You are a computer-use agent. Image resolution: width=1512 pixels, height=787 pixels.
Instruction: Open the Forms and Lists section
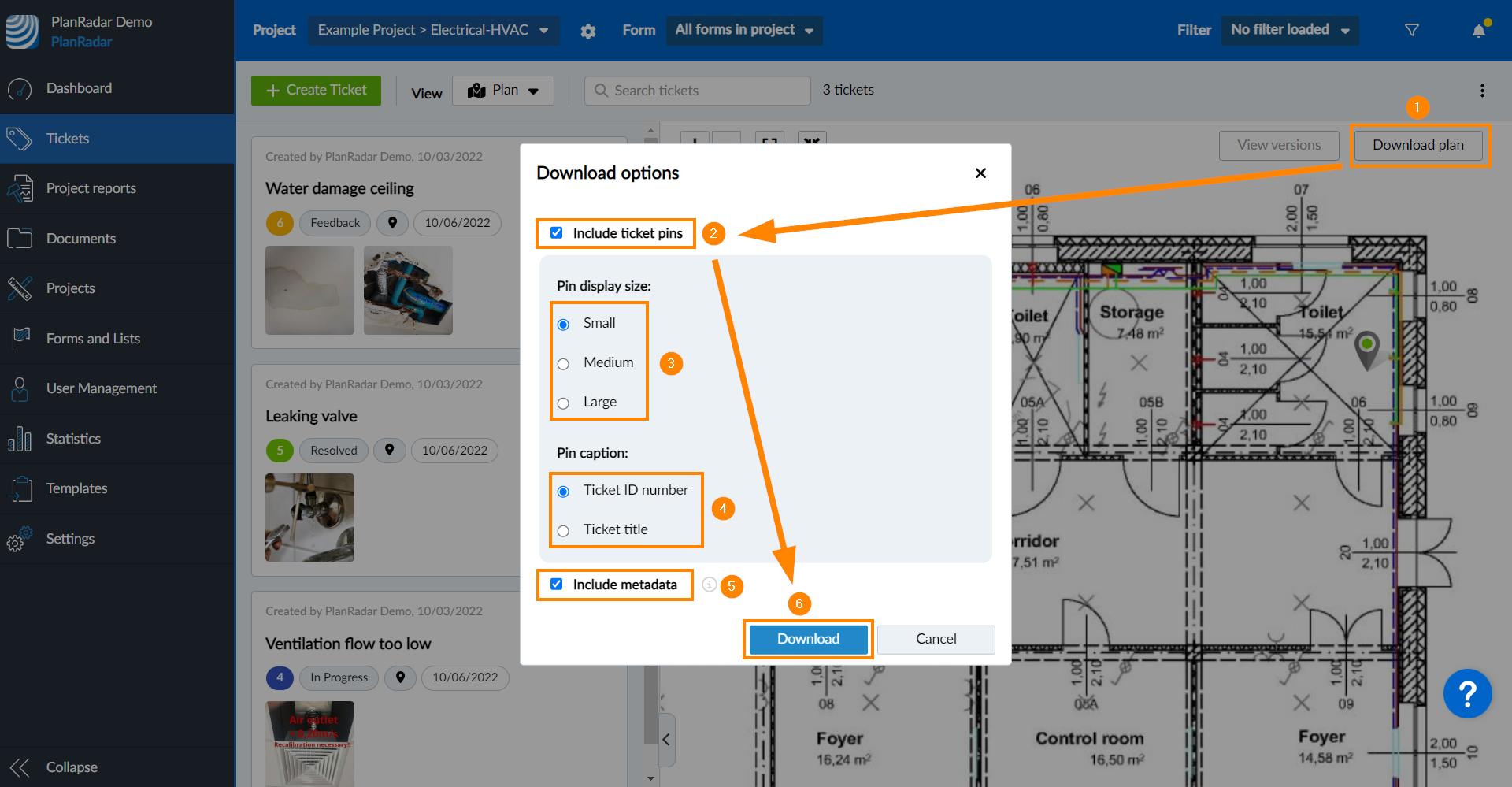(93, 339)
